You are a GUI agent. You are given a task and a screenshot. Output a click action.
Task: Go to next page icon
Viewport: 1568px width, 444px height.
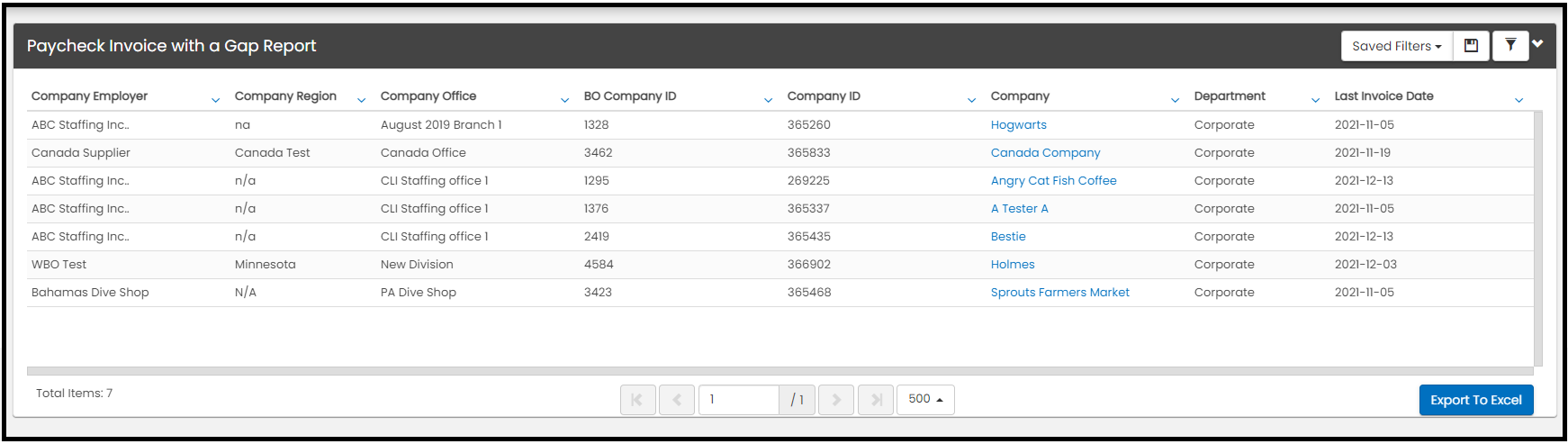pyautogui.click(x=836, y=400)
